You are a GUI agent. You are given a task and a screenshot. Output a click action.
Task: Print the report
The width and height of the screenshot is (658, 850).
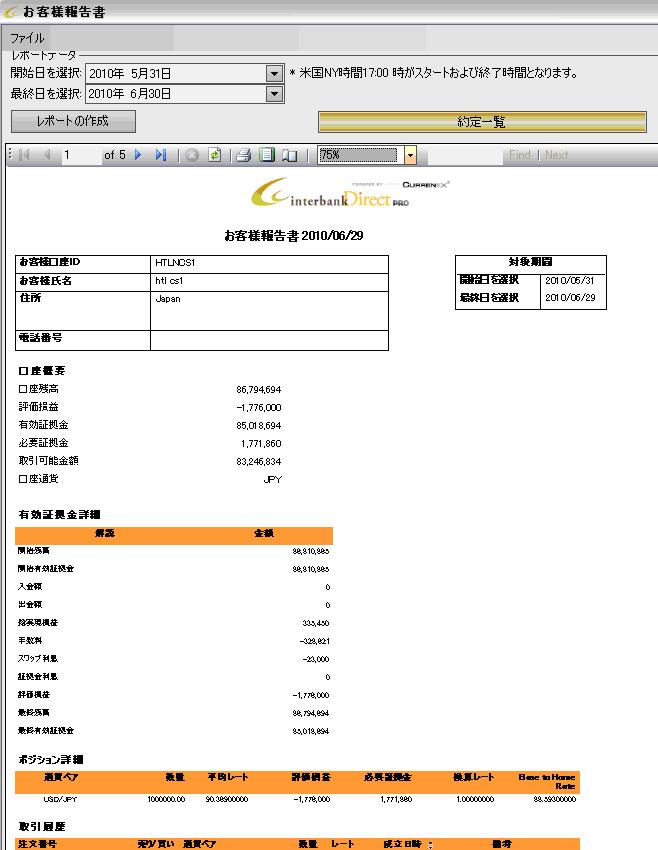pyautogui.click(x=243, y=155)
